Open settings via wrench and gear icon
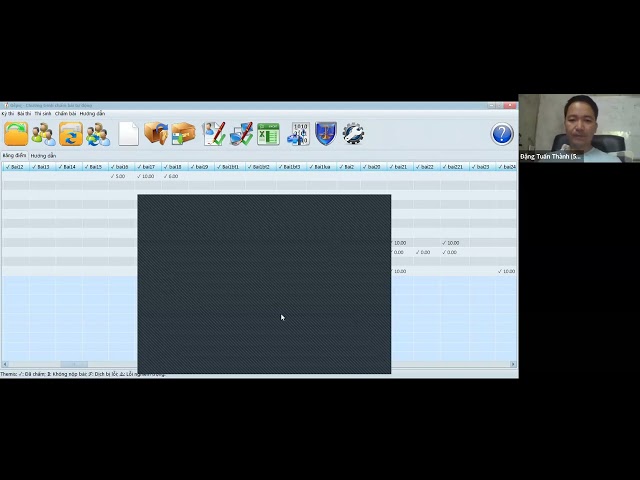The height and width of the screenshot is (480, 640). click(353, 133)
